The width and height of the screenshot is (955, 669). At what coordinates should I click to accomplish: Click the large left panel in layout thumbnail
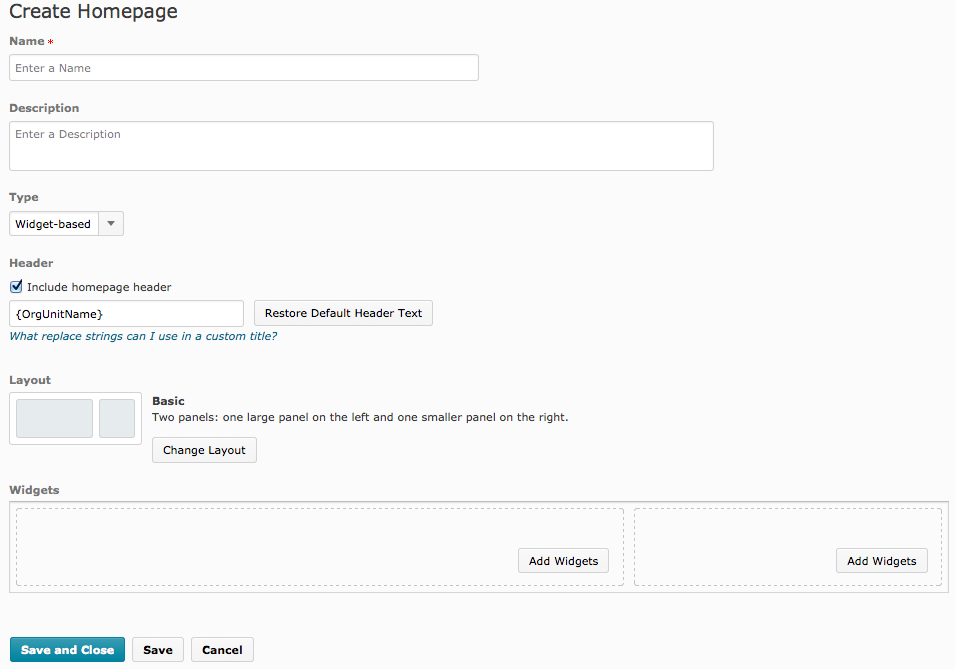pos(54,418)
